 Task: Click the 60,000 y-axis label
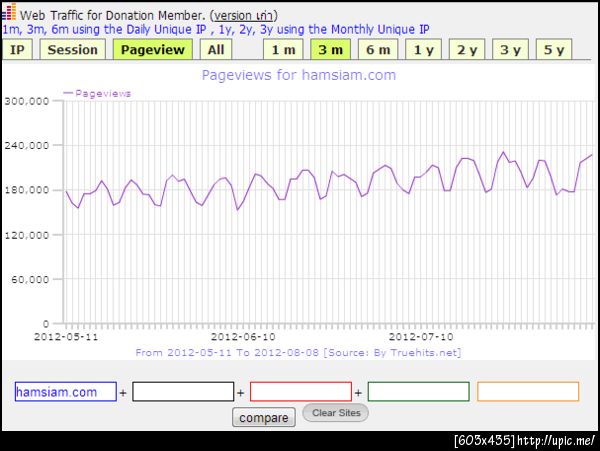pos(30,280)
